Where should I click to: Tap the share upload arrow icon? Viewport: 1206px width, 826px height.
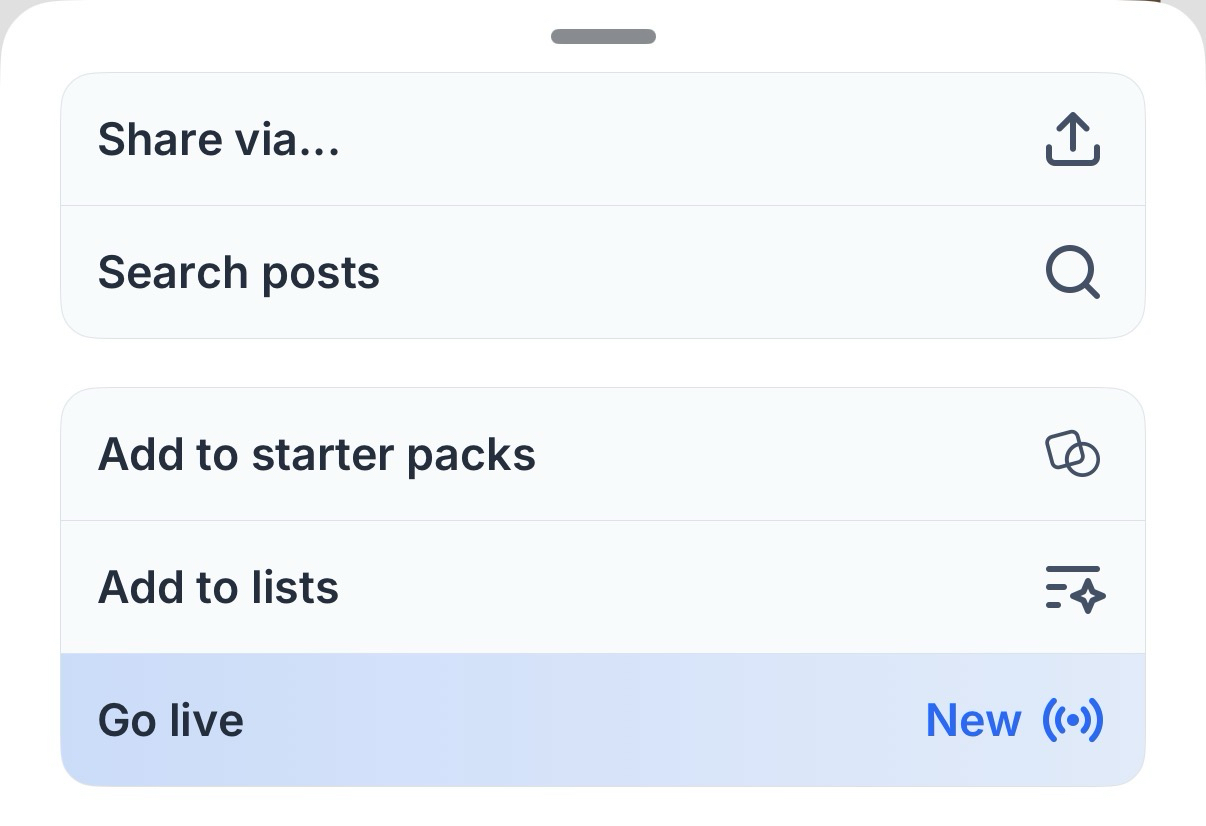tap(1072, 139)
